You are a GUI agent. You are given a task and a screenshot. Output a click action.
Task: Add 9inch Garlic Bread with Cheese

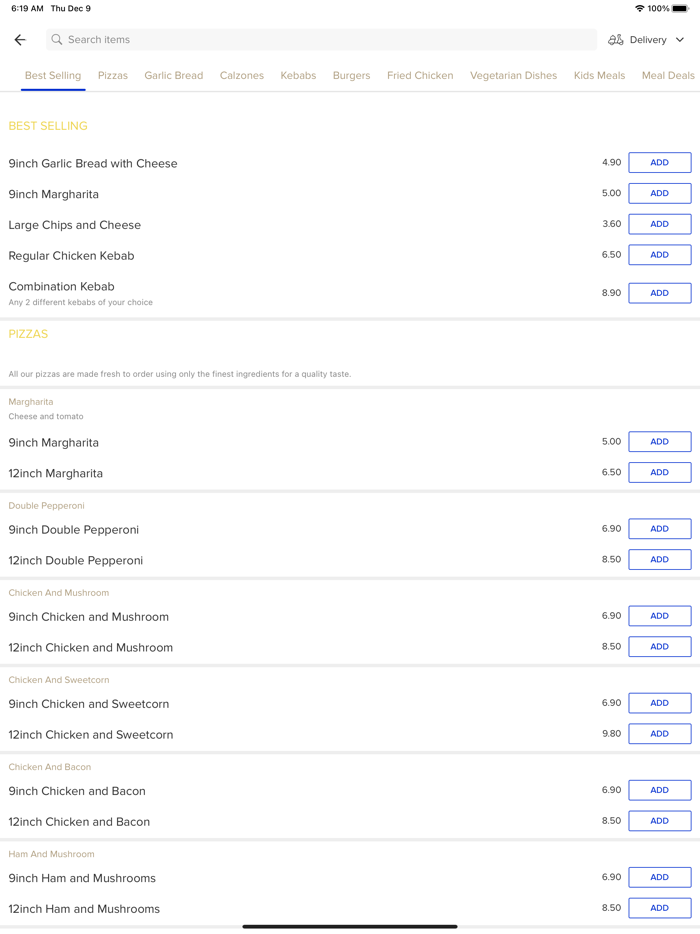point(659,163)
